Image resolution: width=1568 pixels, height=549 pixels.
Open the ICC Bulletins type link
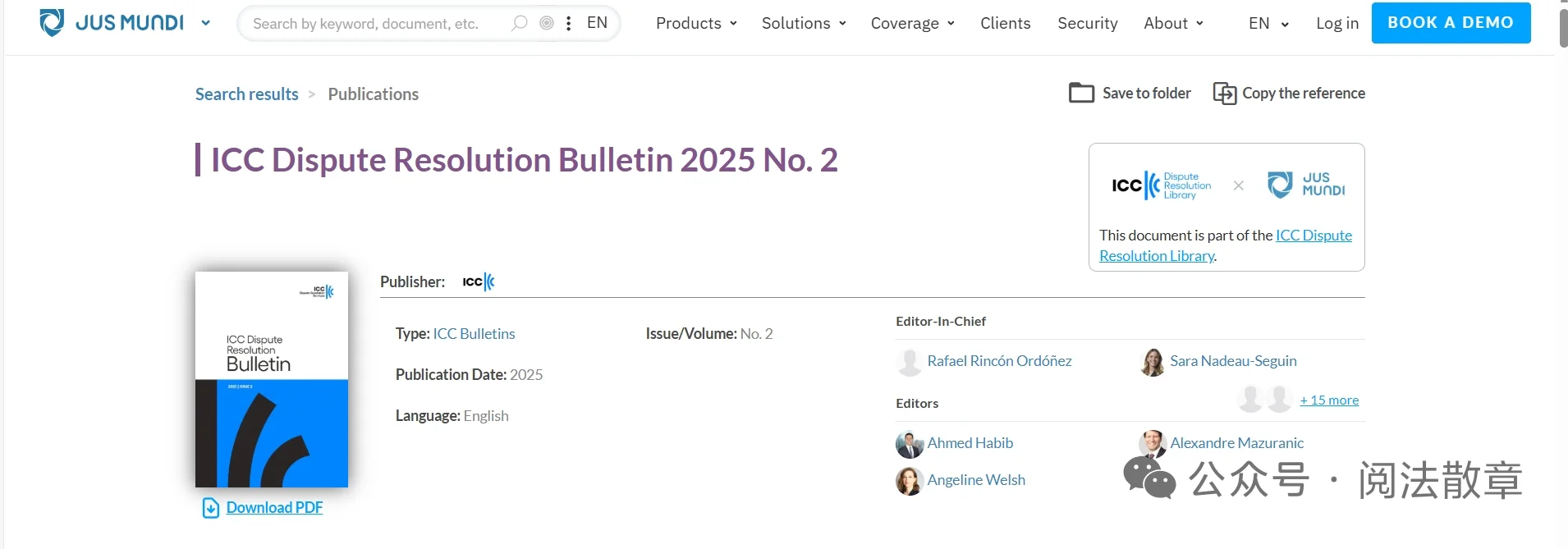pos(474,334)
